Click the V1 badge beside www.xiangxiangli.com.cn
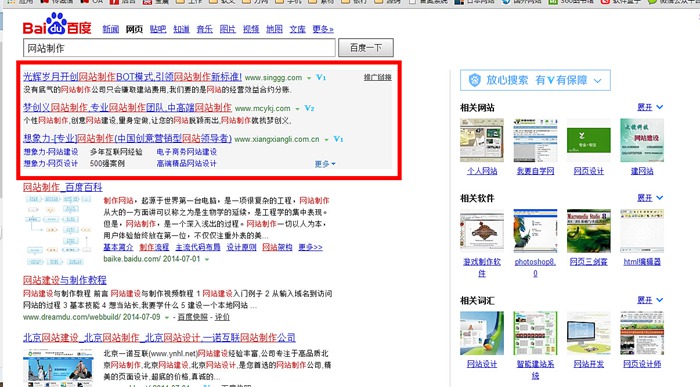 coord(338,139)
